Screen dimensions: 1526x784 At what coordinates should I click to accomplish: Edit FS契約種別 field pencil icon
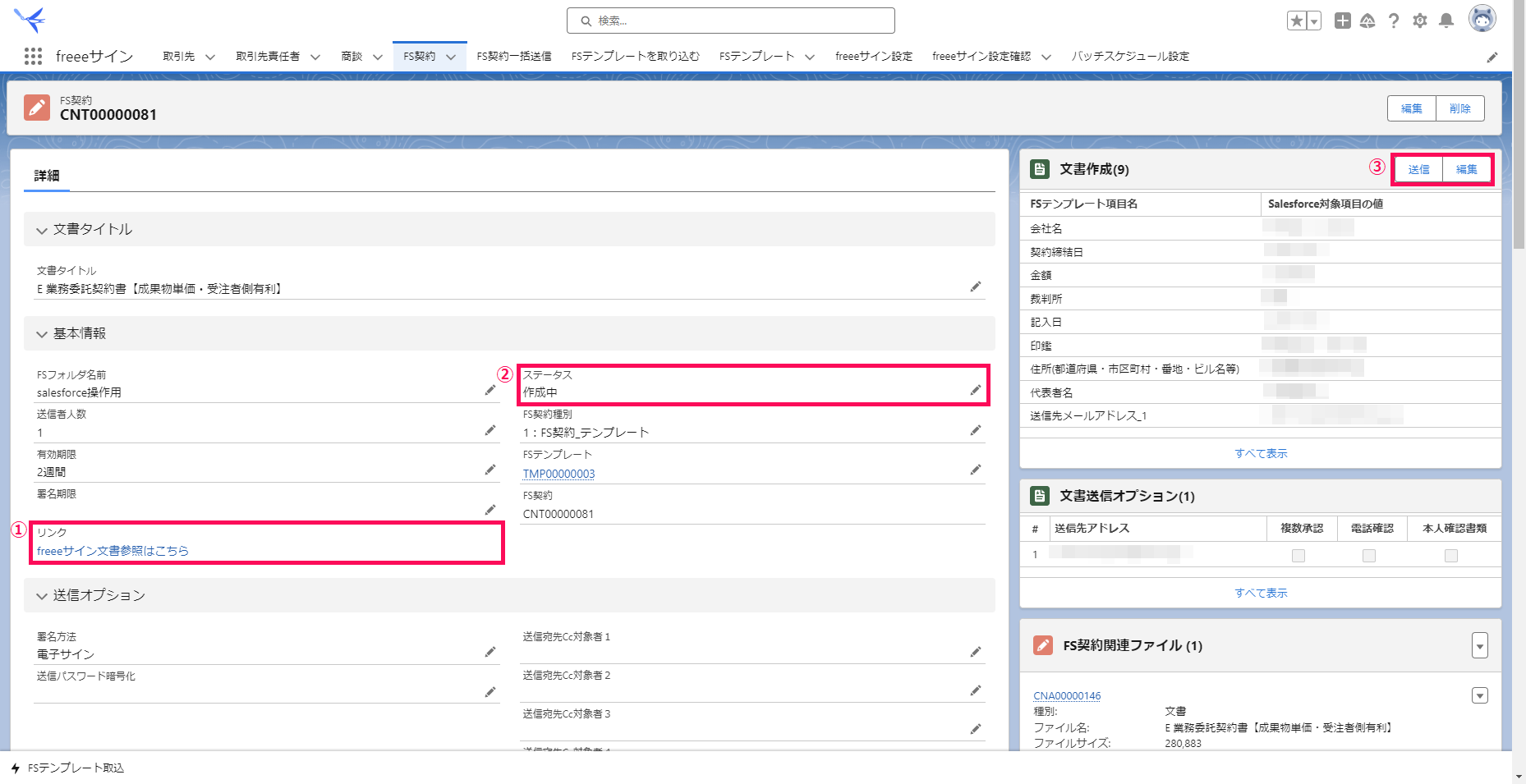[976, 430]
